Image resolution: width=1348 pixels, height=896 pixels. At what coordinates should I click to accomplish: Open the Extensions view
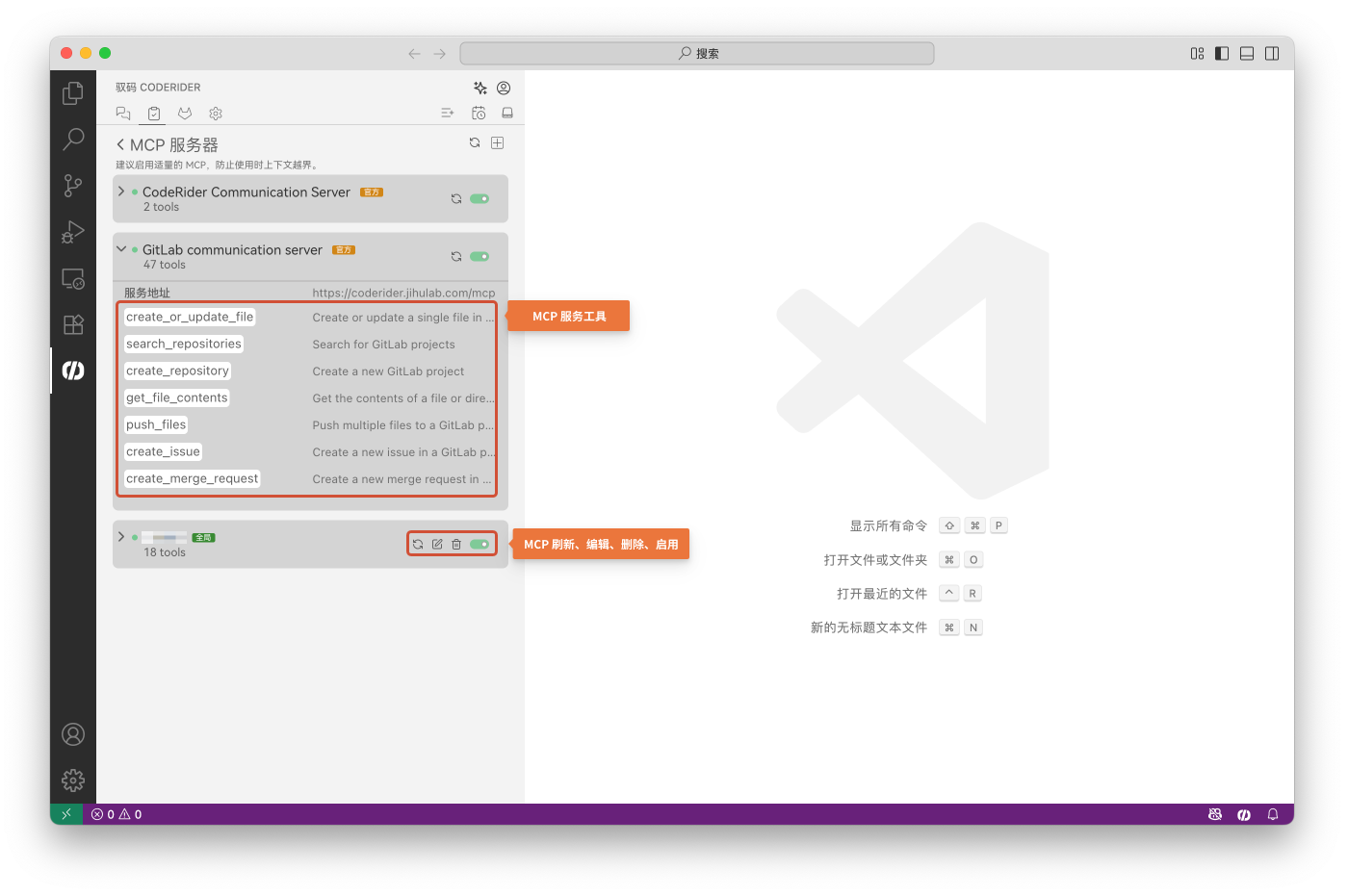(73, 324)
